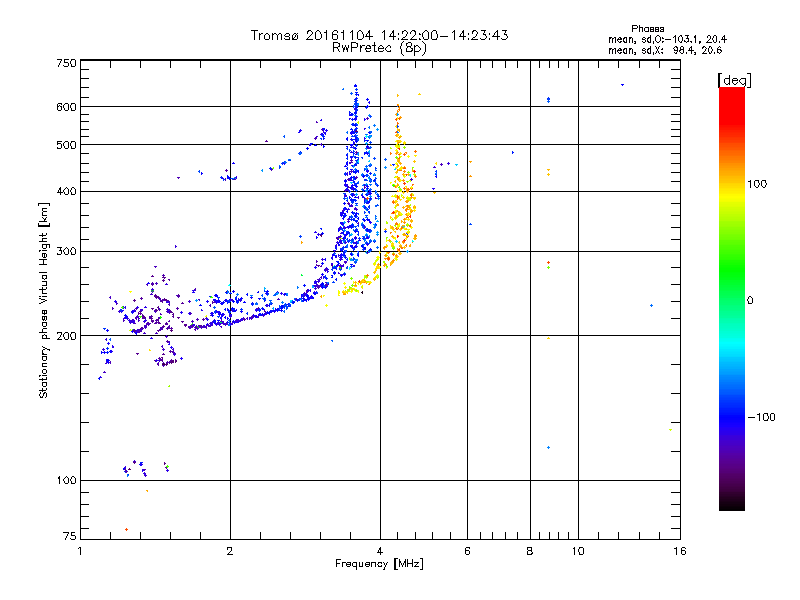Viewport: 800px width, 600px height.
Task: Click the "RwPretec (8p)" subtitle
Action: click(379, 48)
